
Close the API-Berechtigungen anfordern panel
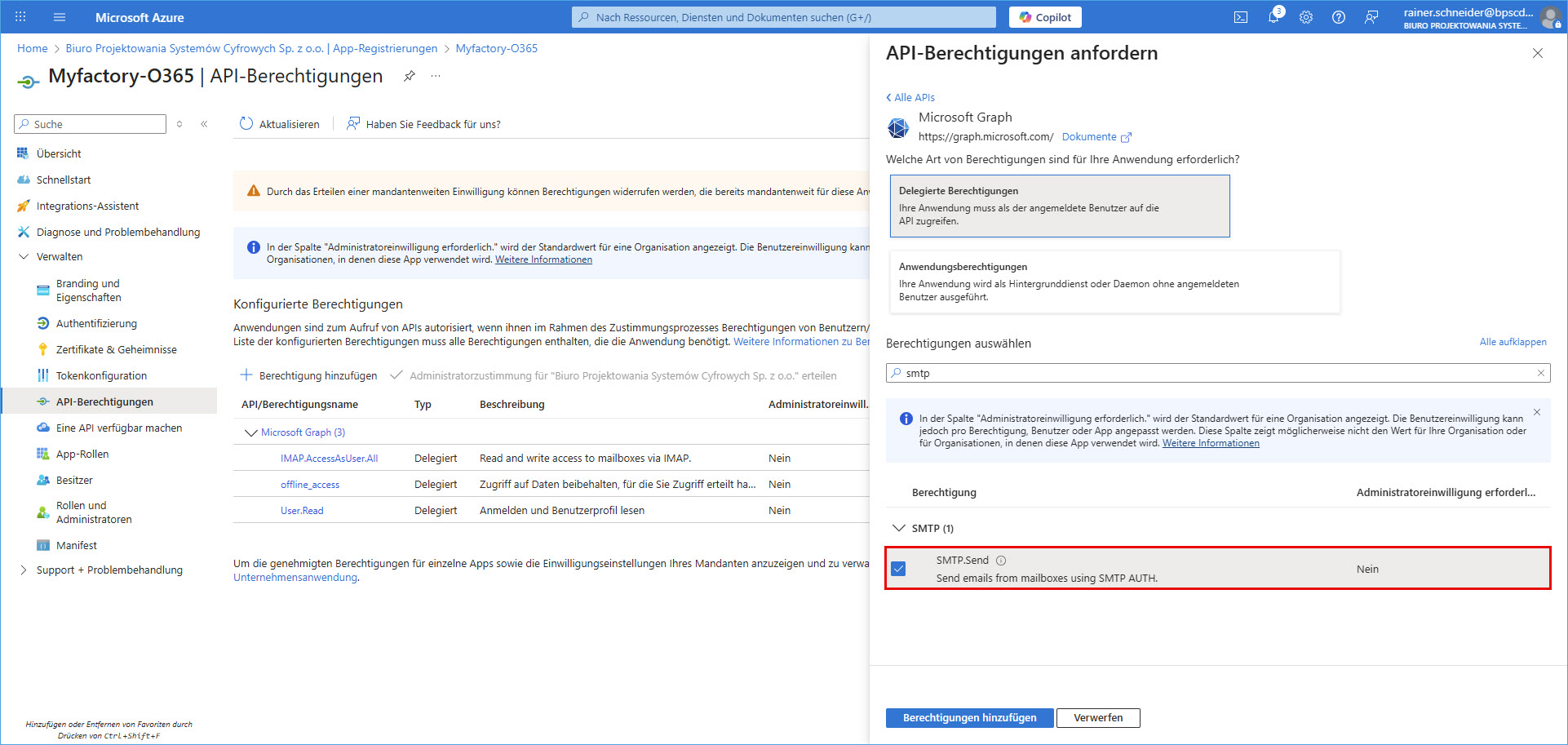pyautogui.click(x=1538, y=53)
